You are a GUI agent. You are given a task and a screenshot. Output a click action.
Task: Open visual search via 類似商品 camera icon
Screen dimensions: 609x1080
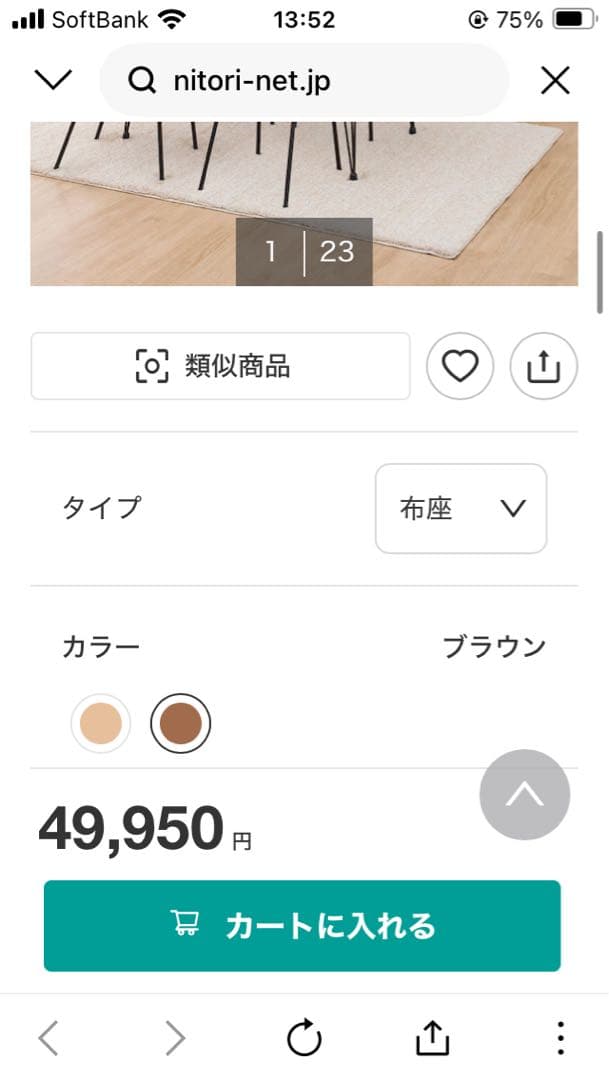tap(152, 366)
